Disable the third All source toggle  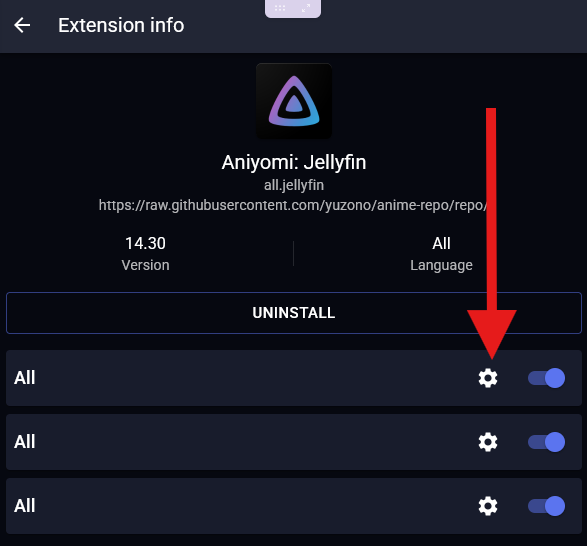[x=546, y=506]
